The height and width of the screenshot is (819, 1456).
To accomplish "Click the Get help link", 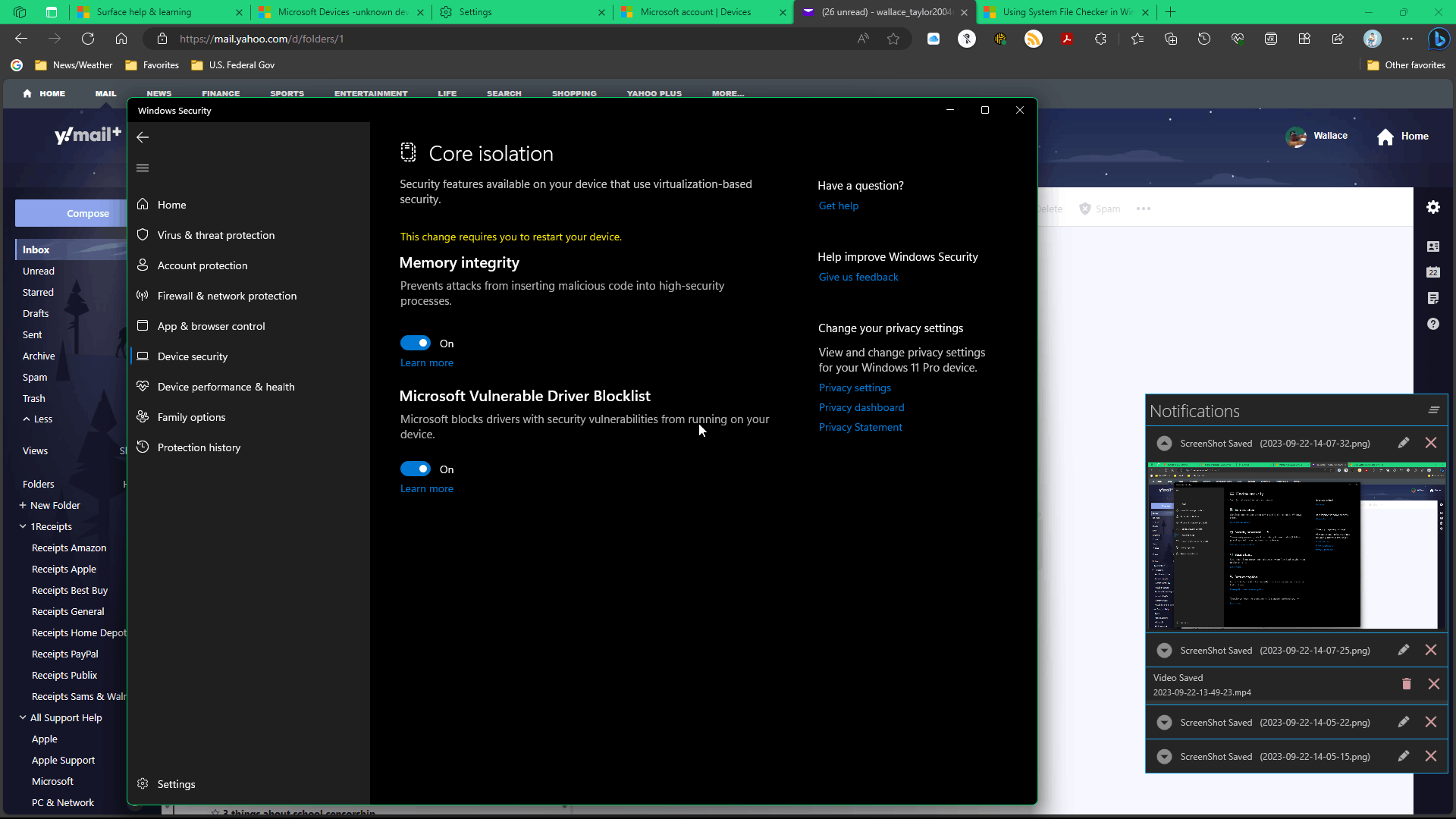I will 839,206.
